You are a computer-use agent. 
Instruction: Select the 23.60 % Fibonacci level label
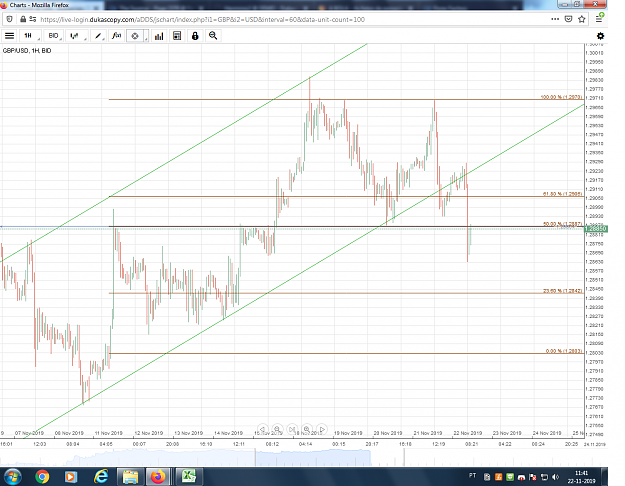pos(562,291)
